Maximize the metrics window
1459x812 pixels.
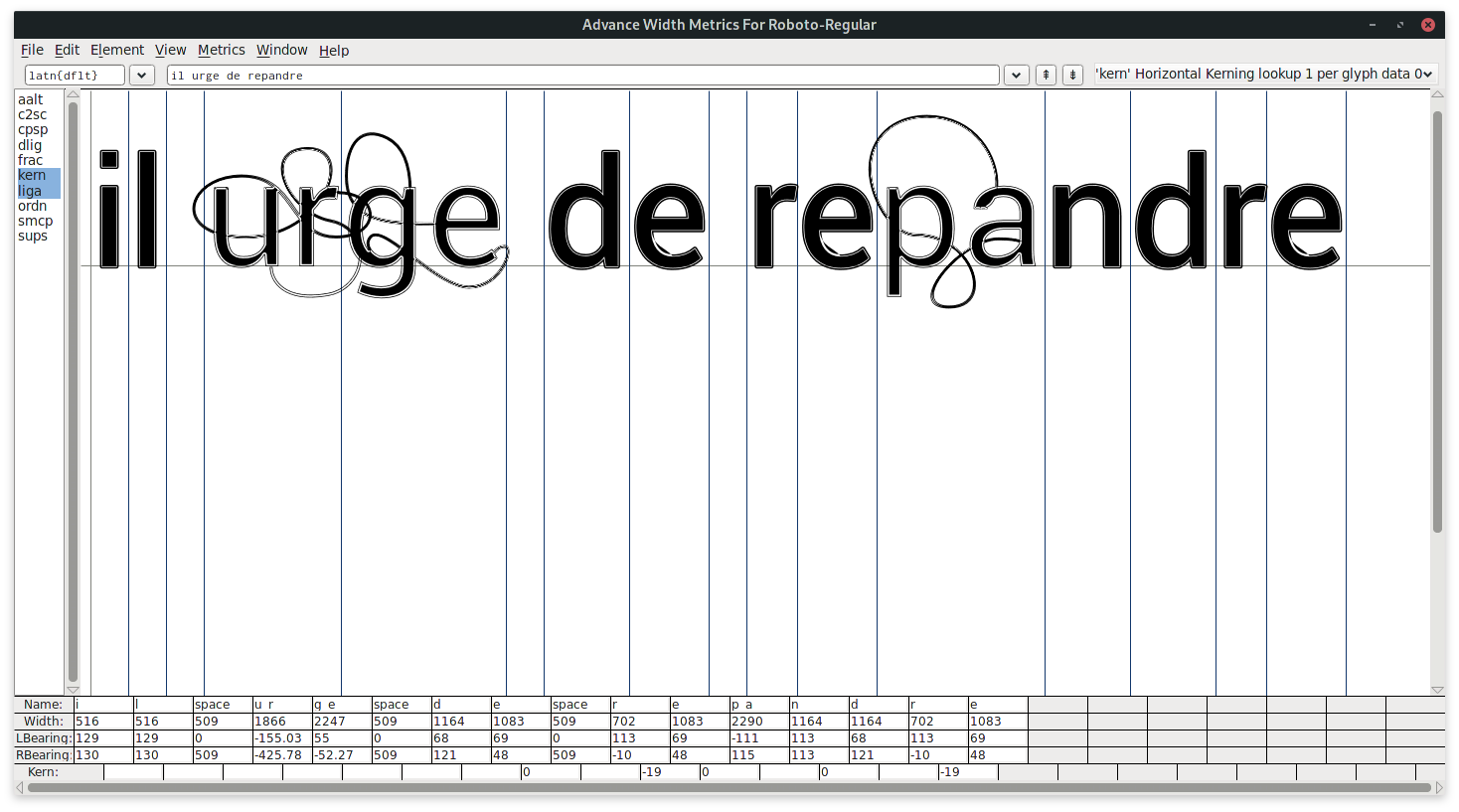click(x=1400, y=25)
